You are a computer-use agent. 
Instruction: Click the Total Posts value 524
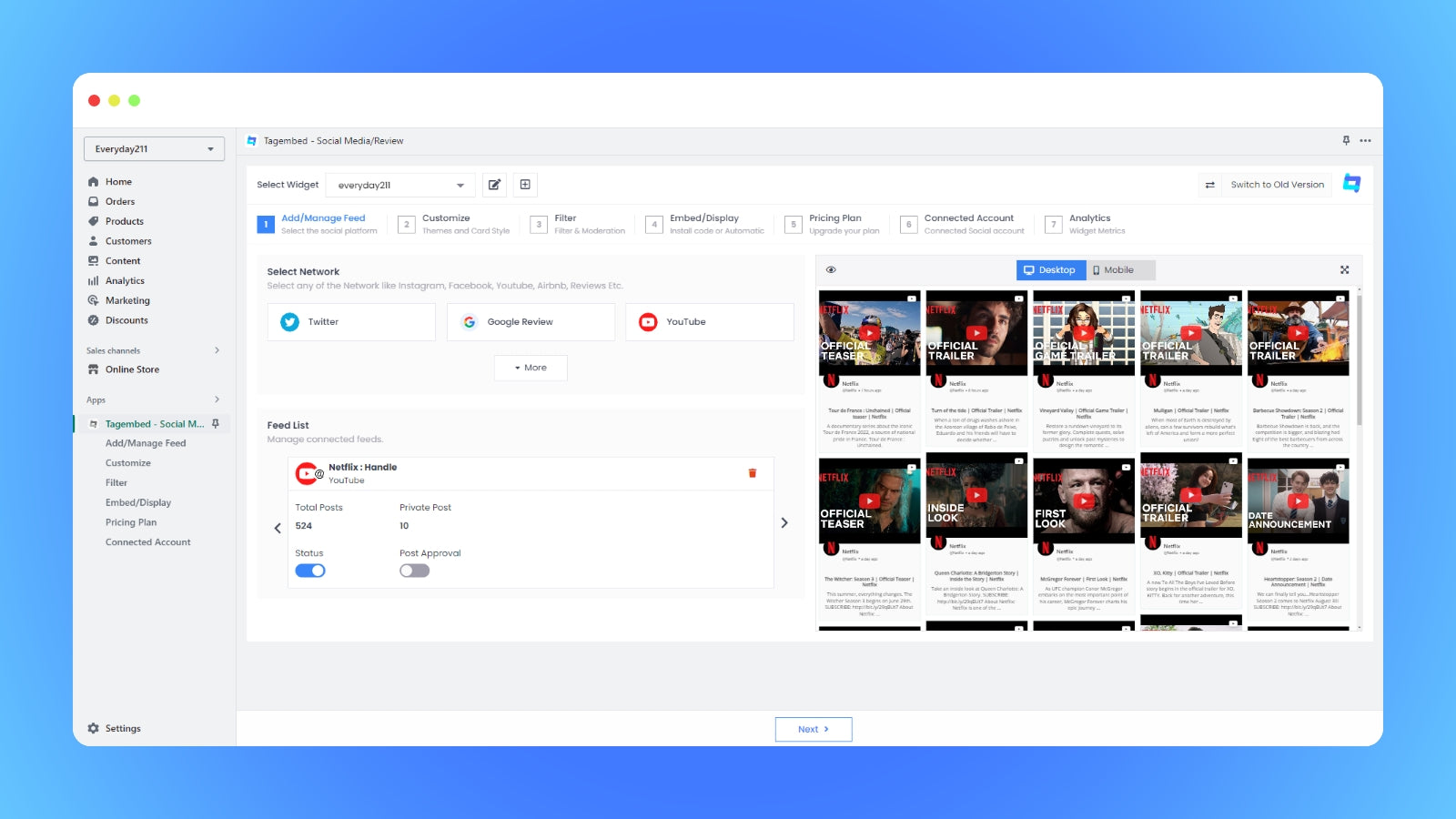click(304, 526)
